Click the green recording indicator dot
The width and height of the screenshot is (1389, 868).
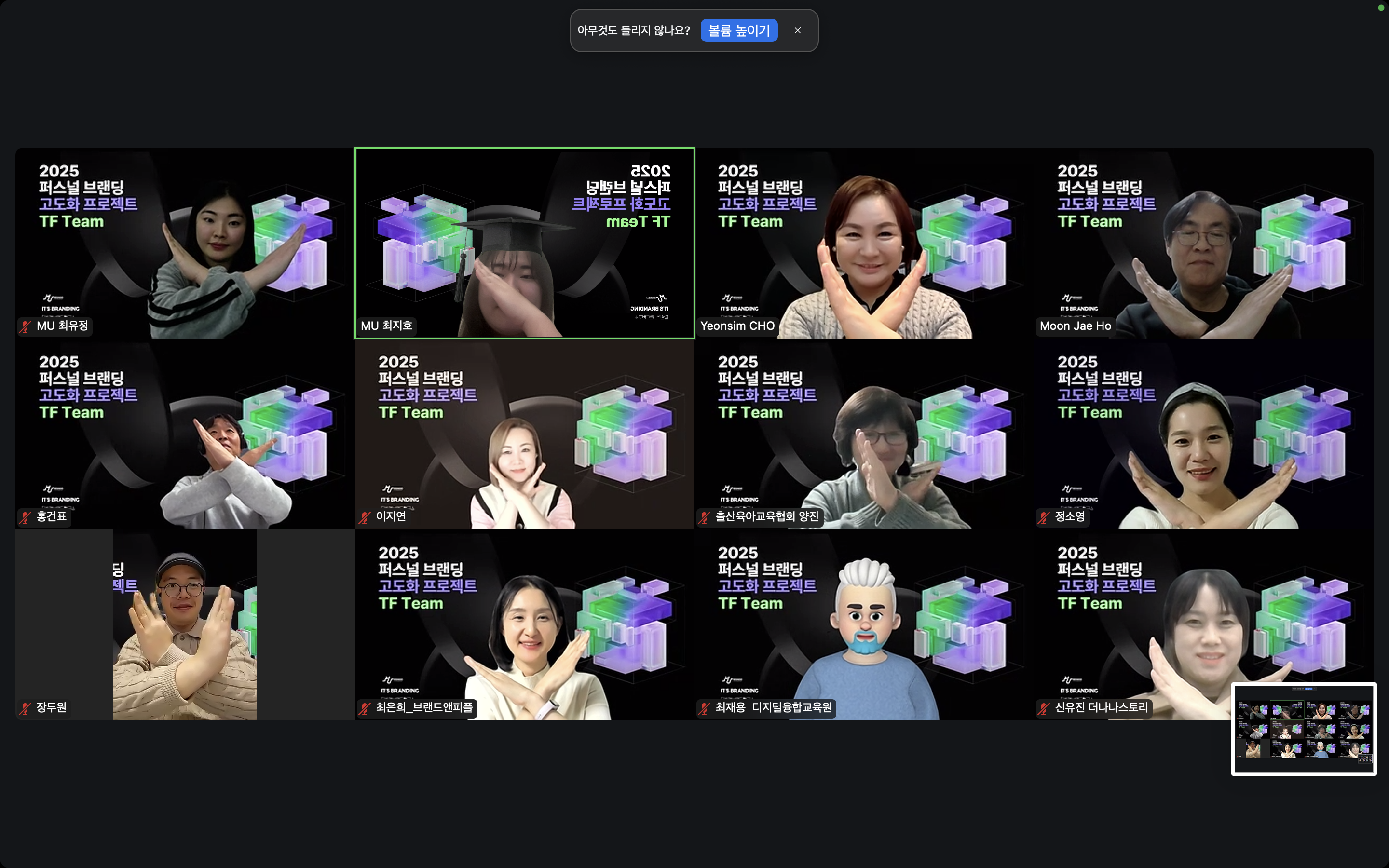(x=1381, y=7)
